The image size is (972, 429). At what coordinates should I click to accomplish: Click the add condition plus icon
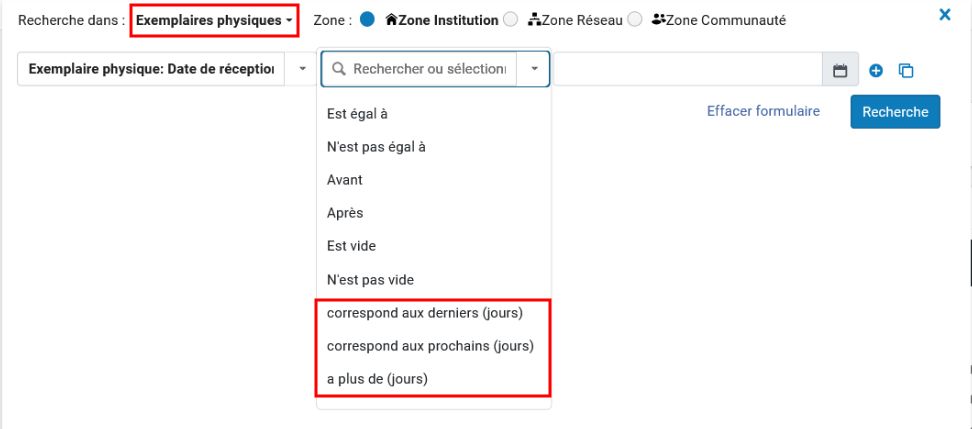click(876, 70)
